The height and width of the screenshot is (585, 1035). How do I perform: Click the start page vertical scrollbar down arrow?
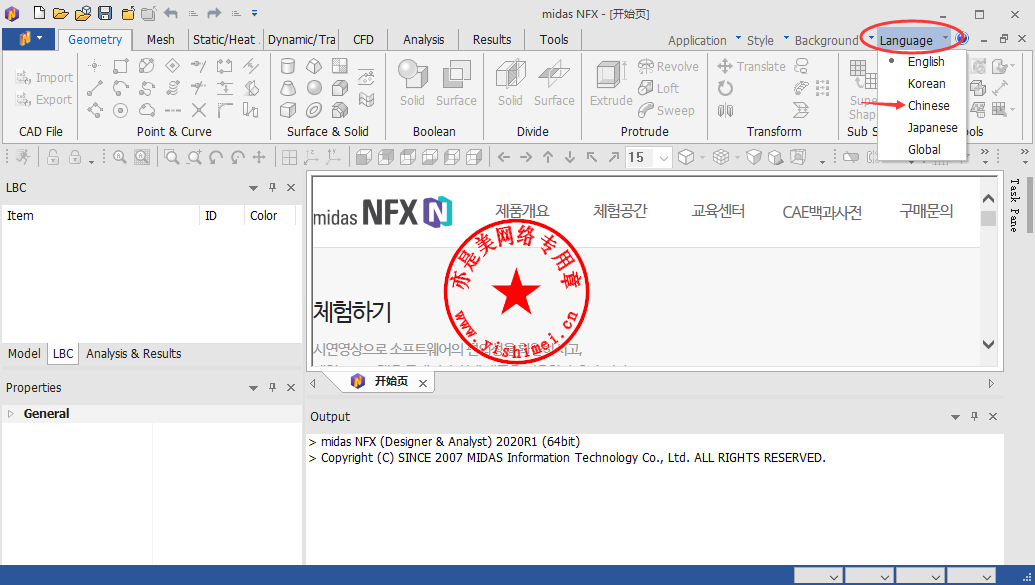988,344
